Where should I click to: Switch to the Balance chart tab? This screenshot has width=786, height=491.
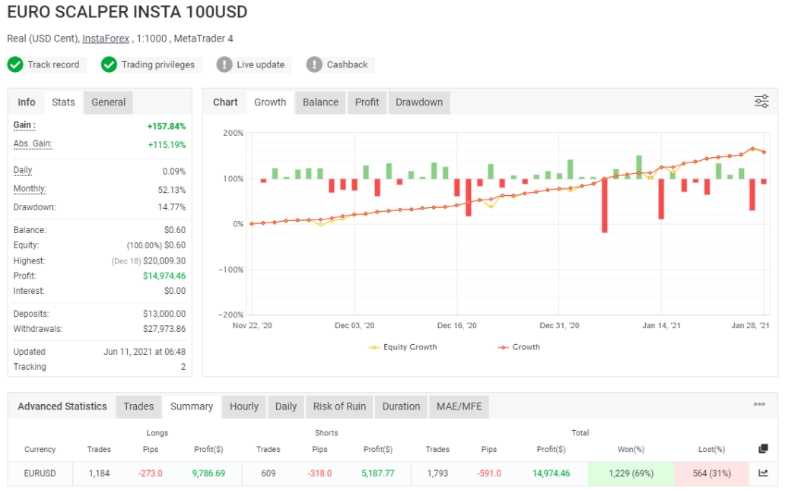coord(320,102)
